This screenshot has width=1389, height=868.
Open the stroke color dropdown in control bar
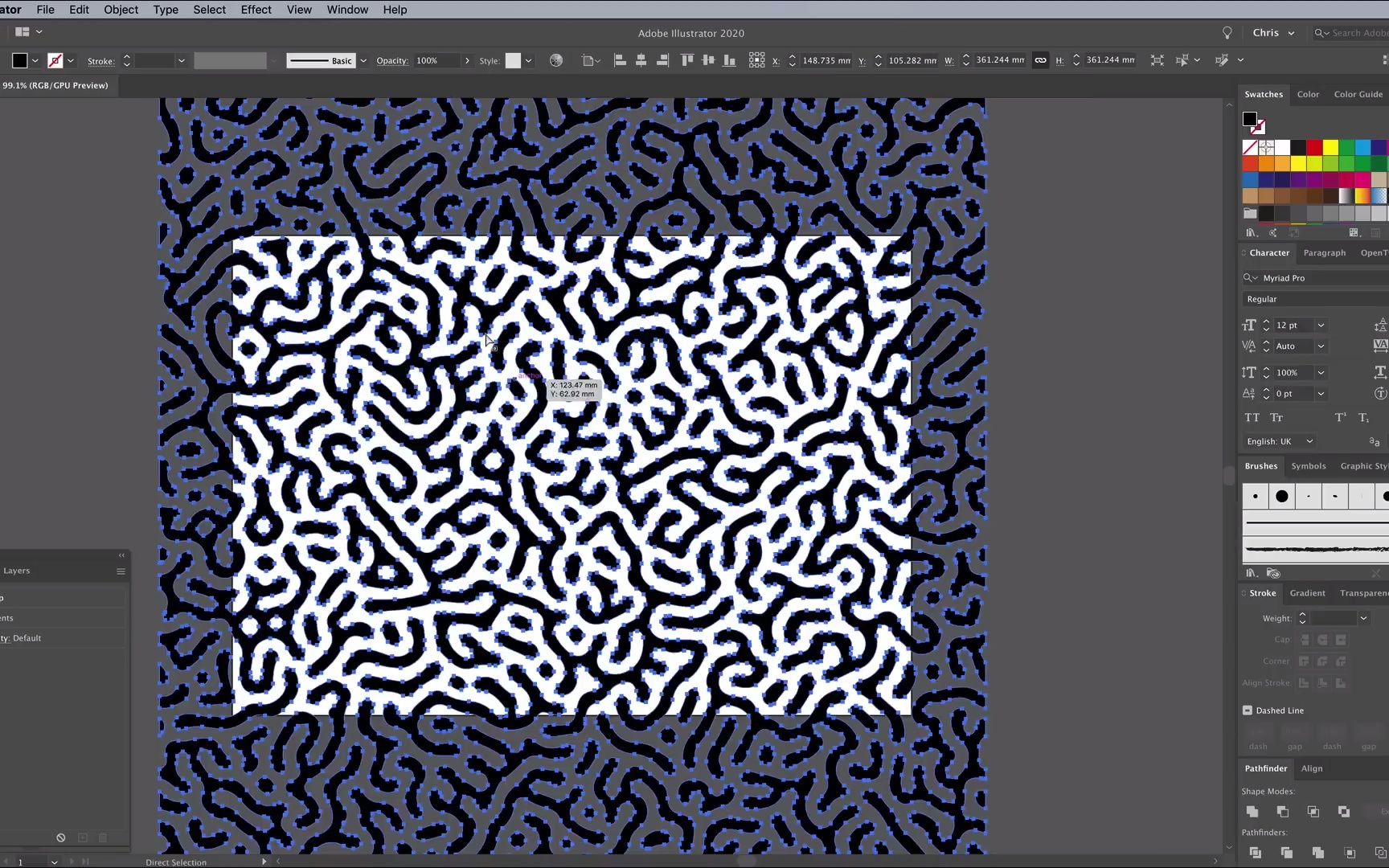[70, 61]
